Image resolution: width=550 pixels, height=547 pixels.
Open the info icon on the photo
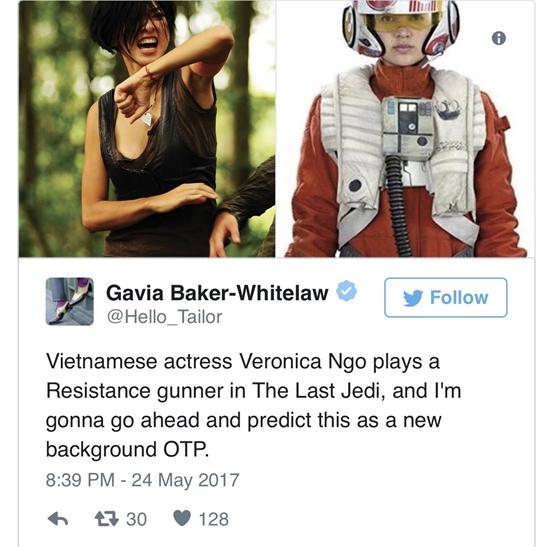(499, 38)
